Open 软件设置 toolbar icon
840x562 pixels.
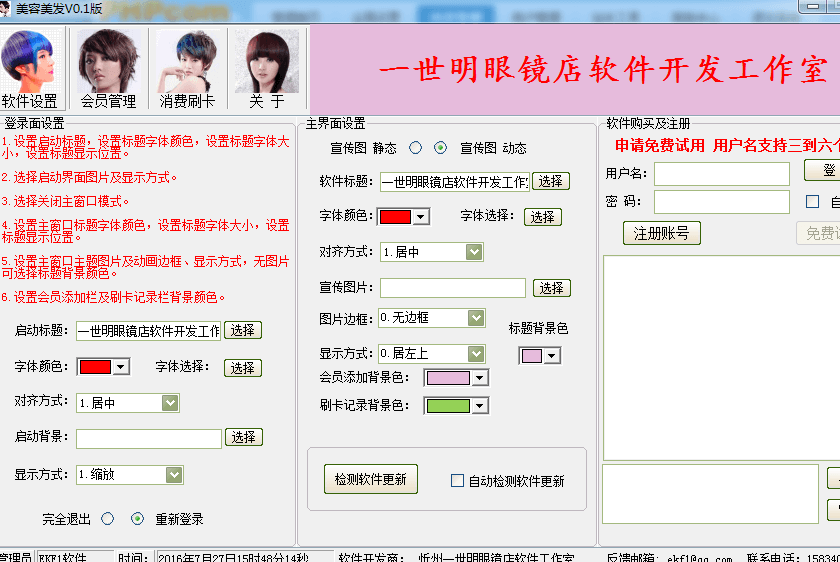(30, 68)
